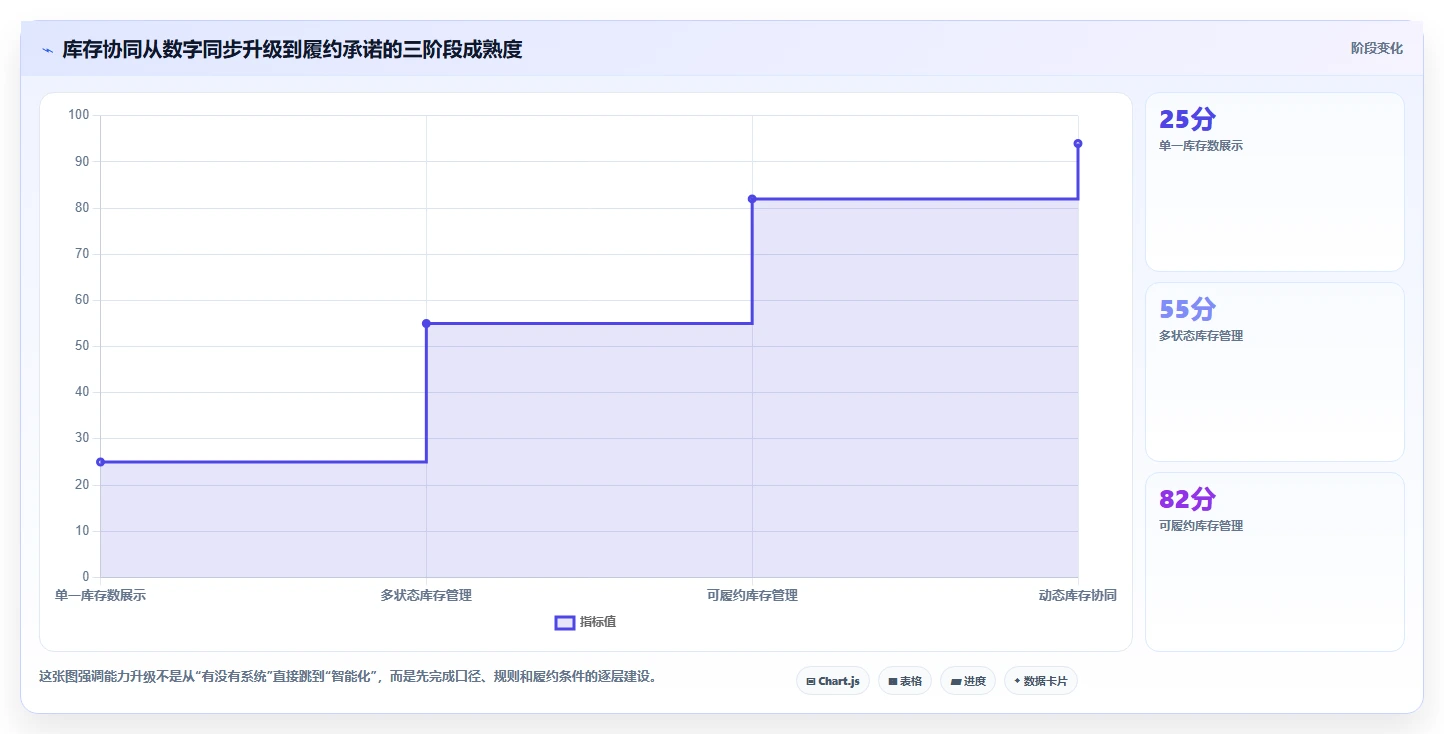This screenshot has width=1444, height=734.
Task: Click the footnote text beginning 这张图强调能力升级
Action: point(349,677)
